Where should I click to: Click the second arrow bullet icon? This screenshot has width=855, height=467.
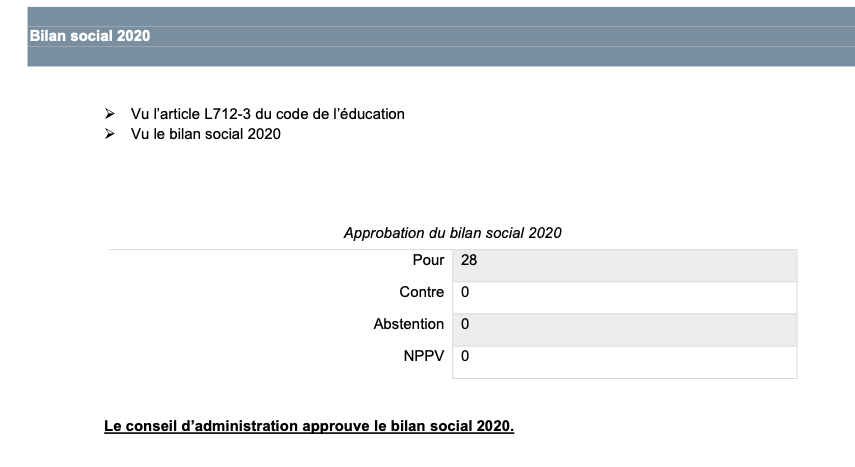coord(110,134)
